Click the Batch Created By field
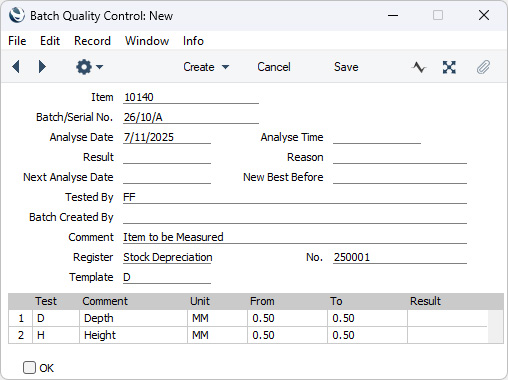This screenshot has height=380, width=508. [x=295, y=217]
